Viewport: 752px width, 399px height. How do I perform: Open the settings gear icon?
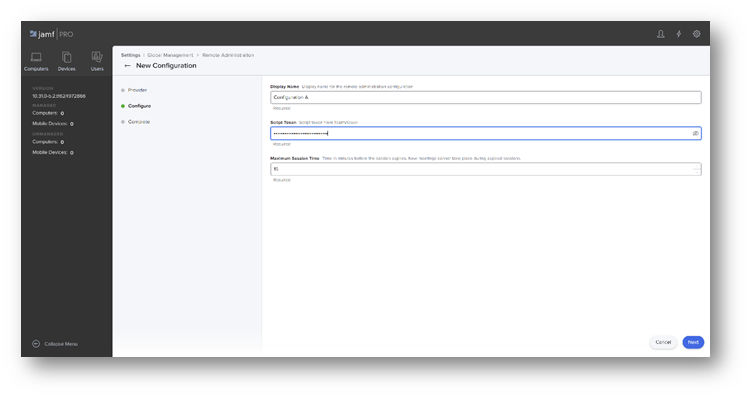696,34
